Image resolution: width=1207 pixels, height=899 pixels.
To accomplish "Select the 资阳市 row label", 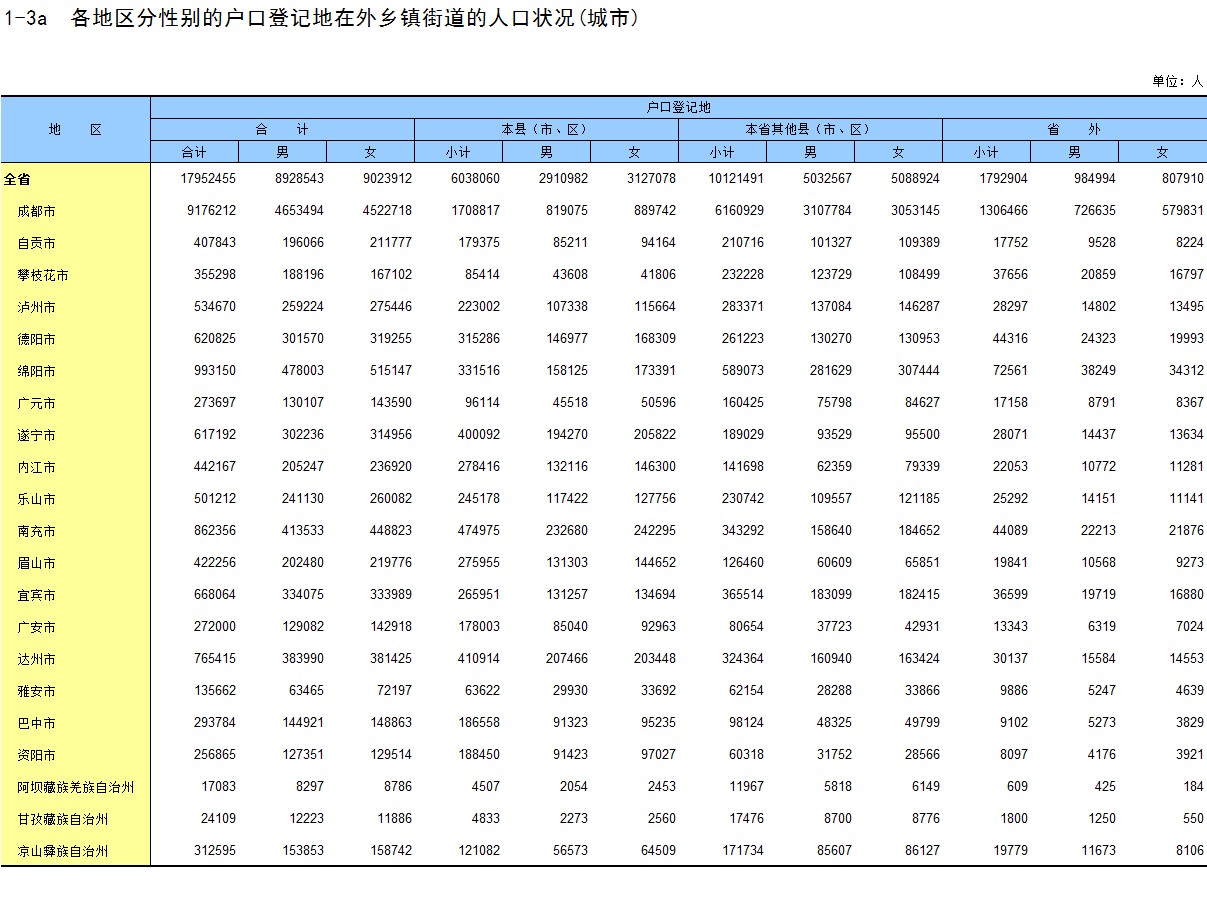I will (x=36, y=756).
